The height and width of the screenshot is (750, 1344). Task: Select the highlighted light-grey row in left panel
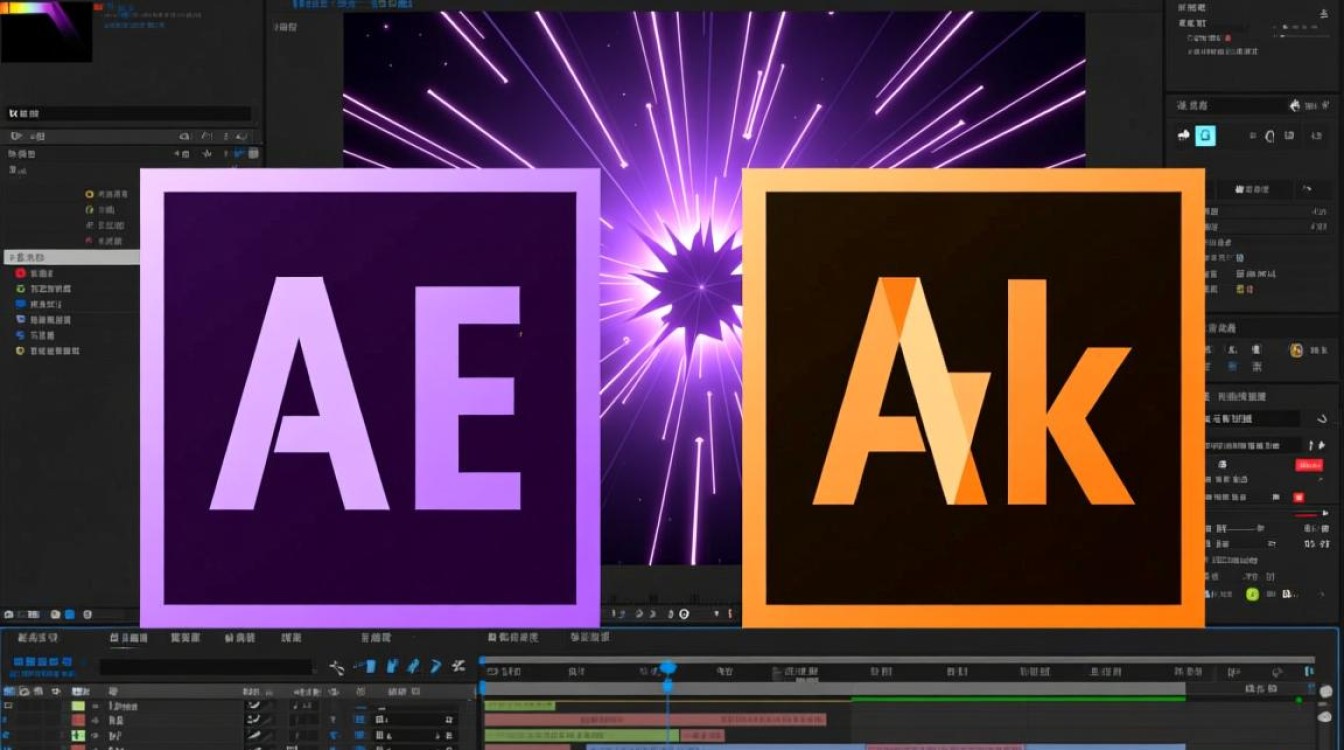[x=72, y=257]
